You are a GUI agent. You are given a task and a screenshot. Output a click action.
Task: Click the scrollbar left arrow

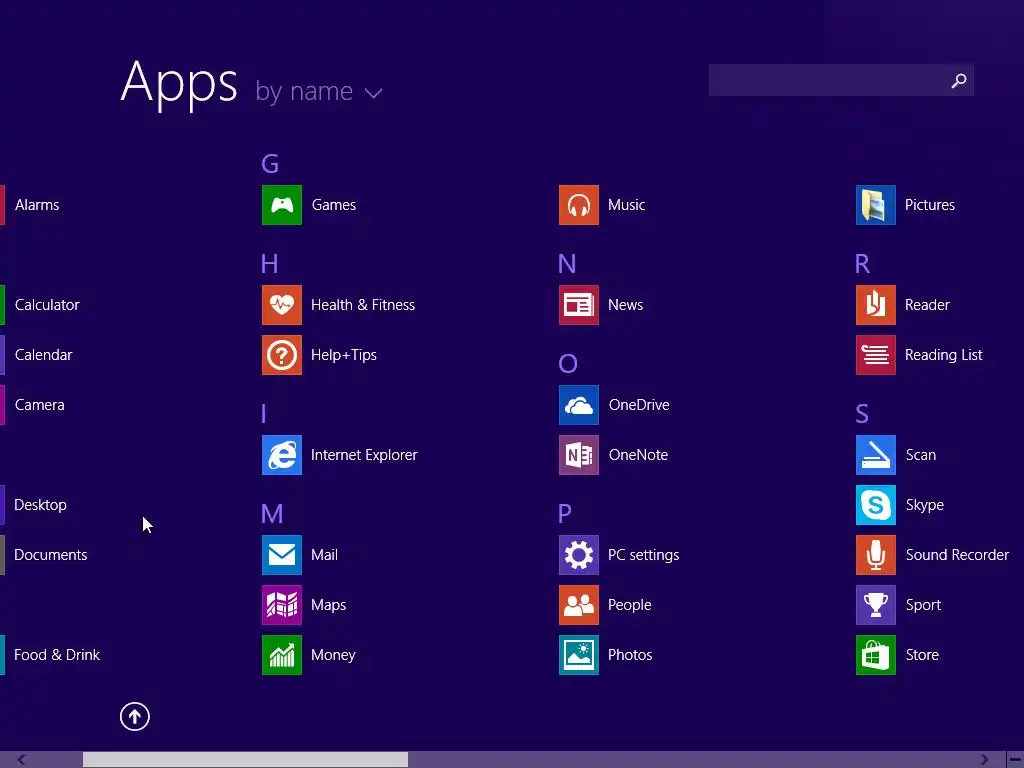pos(22,760)
